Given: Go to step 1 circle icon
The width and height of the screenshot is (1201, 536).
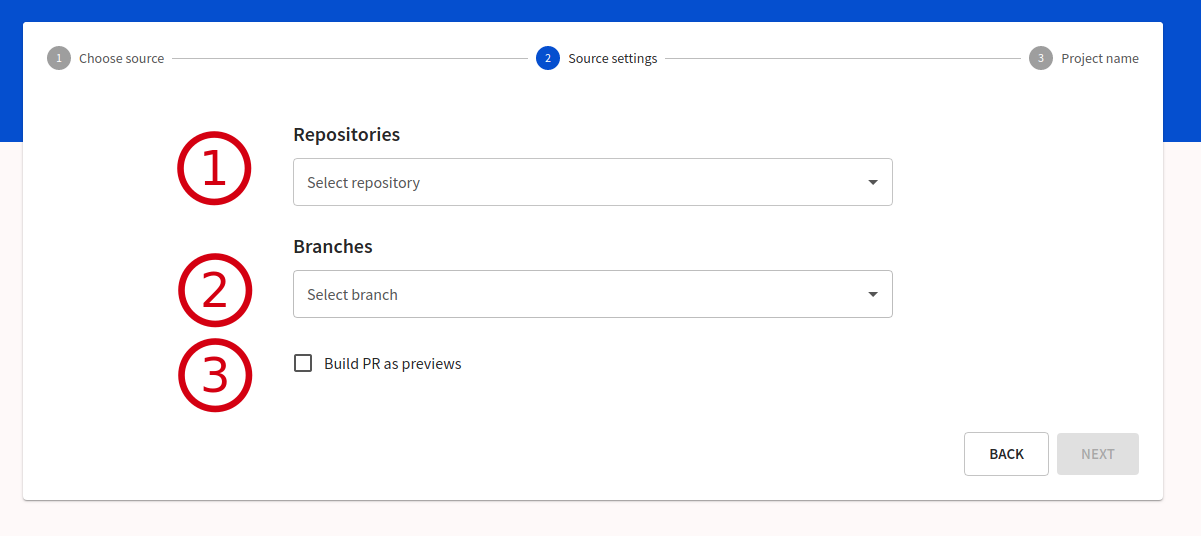Looking at the screenshot, I should tap(59, 58).
